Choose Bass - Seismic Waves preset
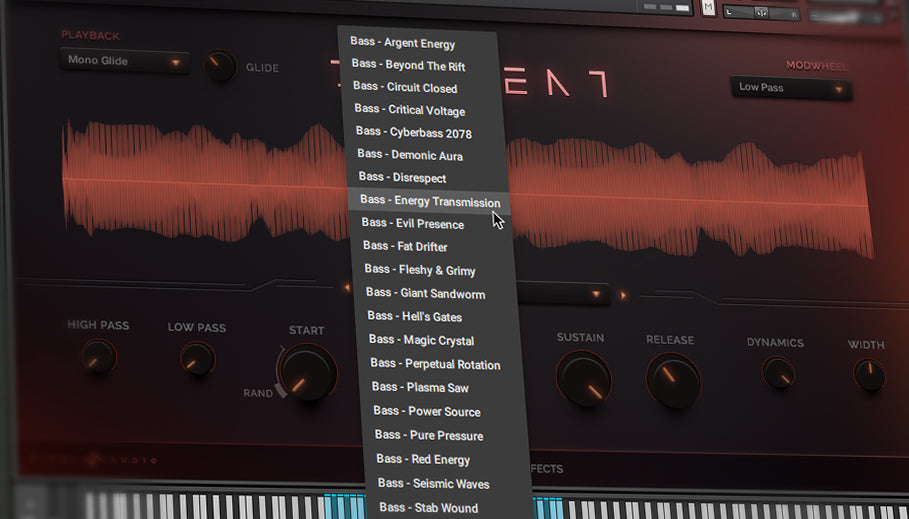 pyautogui.click(x=434, y=484)
